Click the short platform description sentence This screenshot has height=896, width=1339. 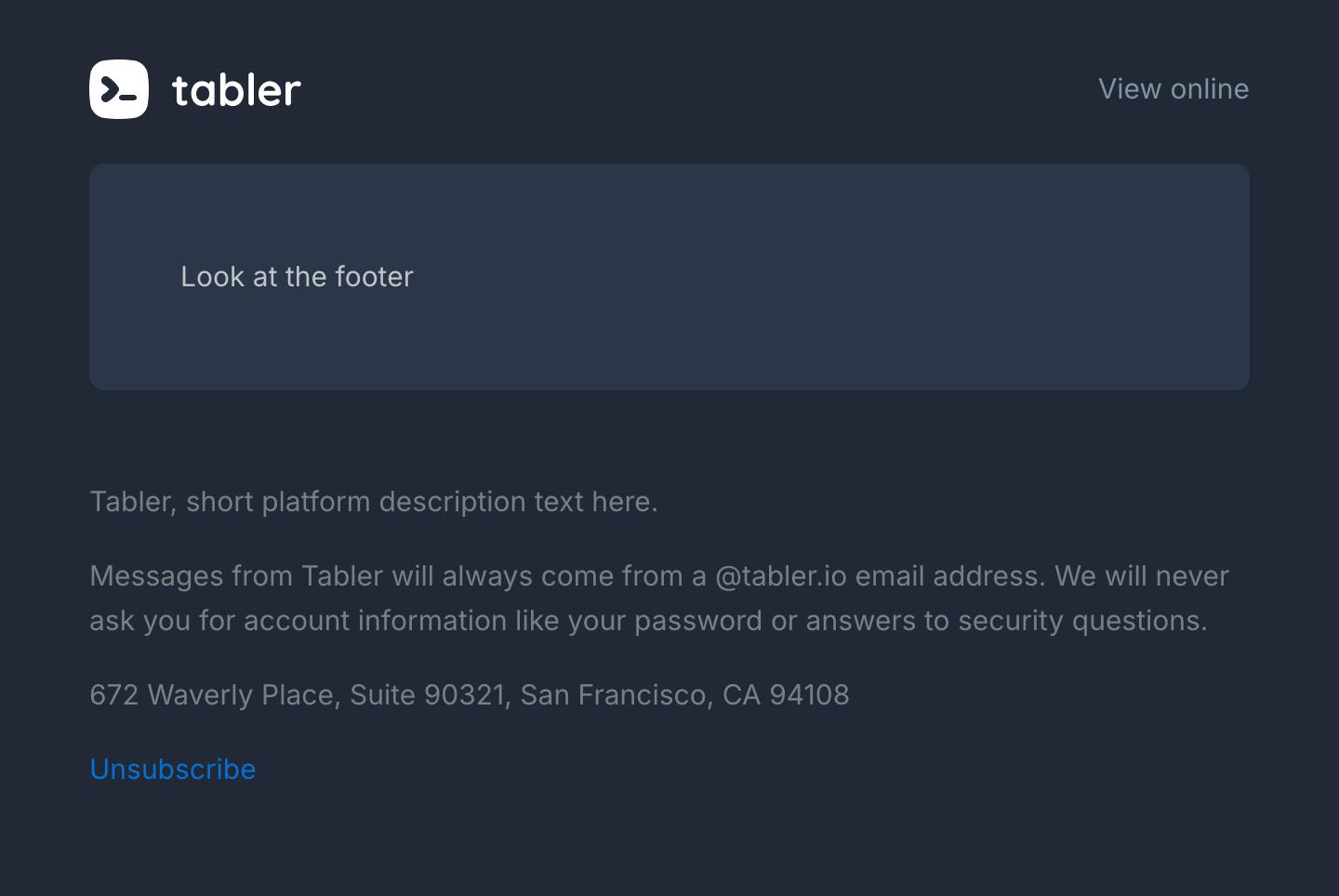point(374,502)
